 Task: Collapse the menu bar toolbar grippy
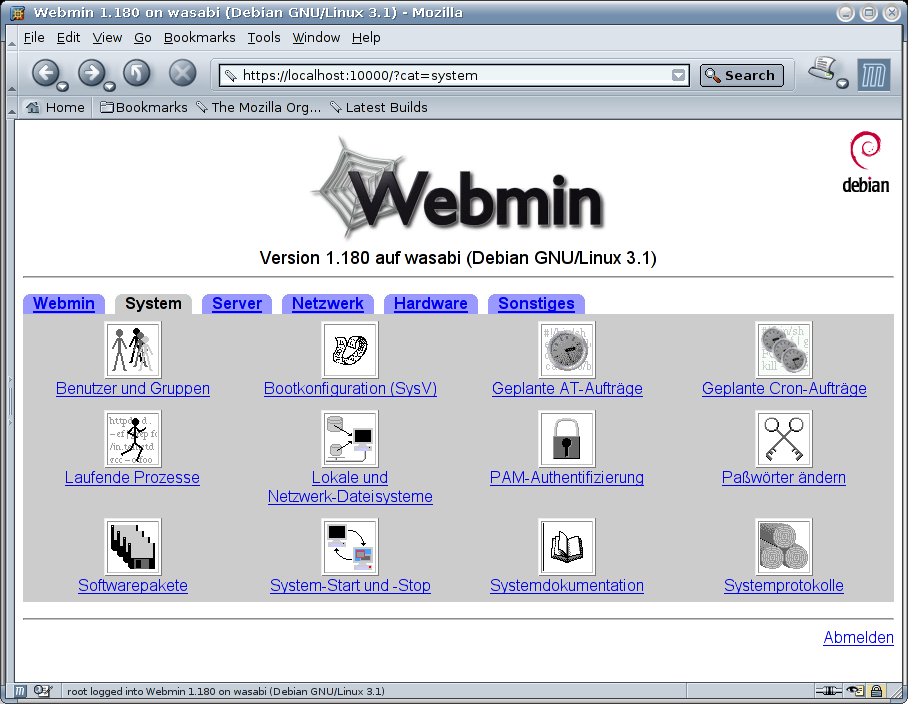click(11, 38)
